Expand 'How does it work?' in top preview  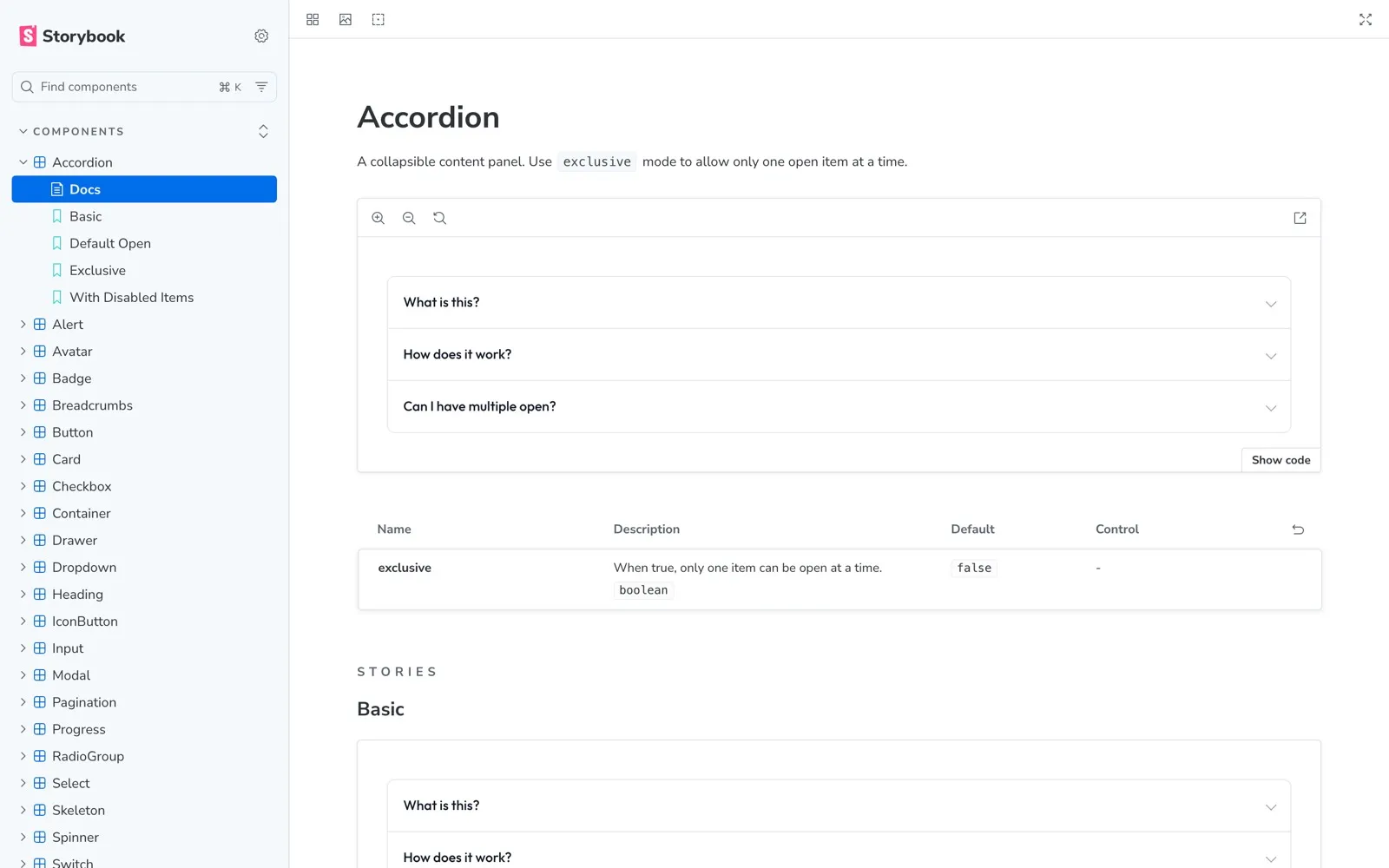click(839, 355)
